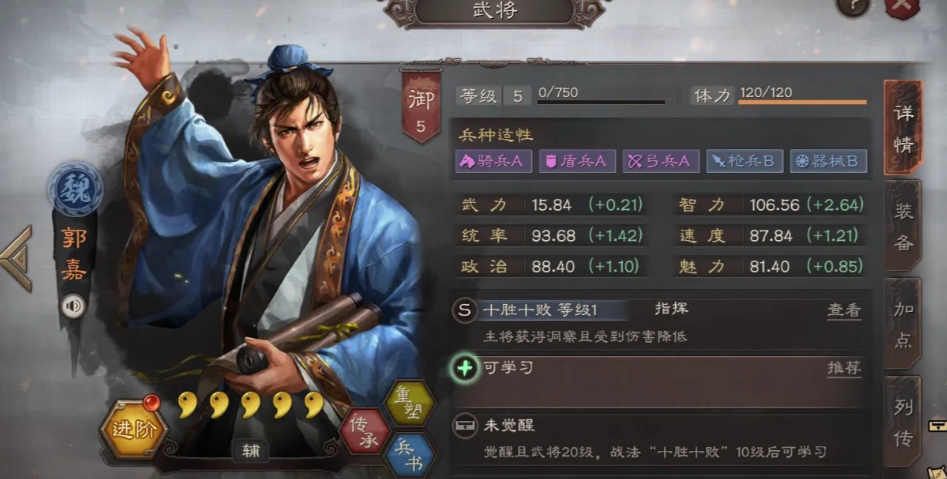Click 查看 link for 十胜十败 skill
Screen dimensions: 947x479
pos(844,310)
